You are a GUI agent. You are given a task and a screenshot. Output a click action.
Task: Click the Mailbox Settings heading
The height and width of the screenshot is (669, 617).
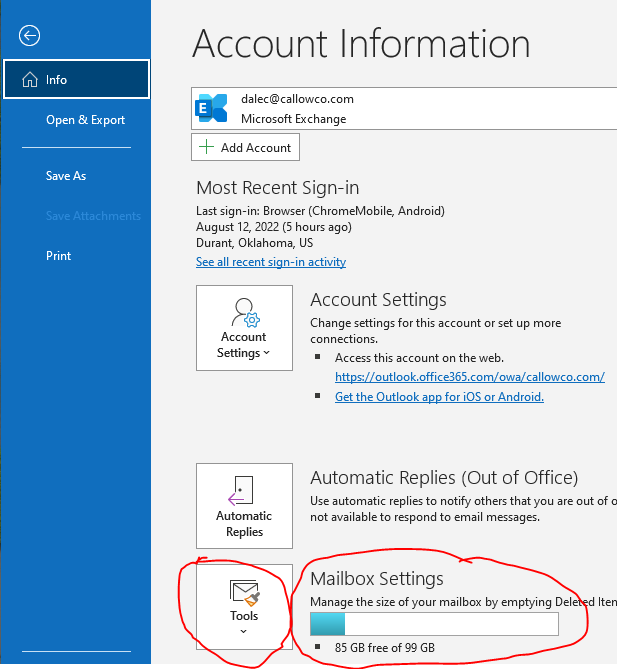pos(377,579)
